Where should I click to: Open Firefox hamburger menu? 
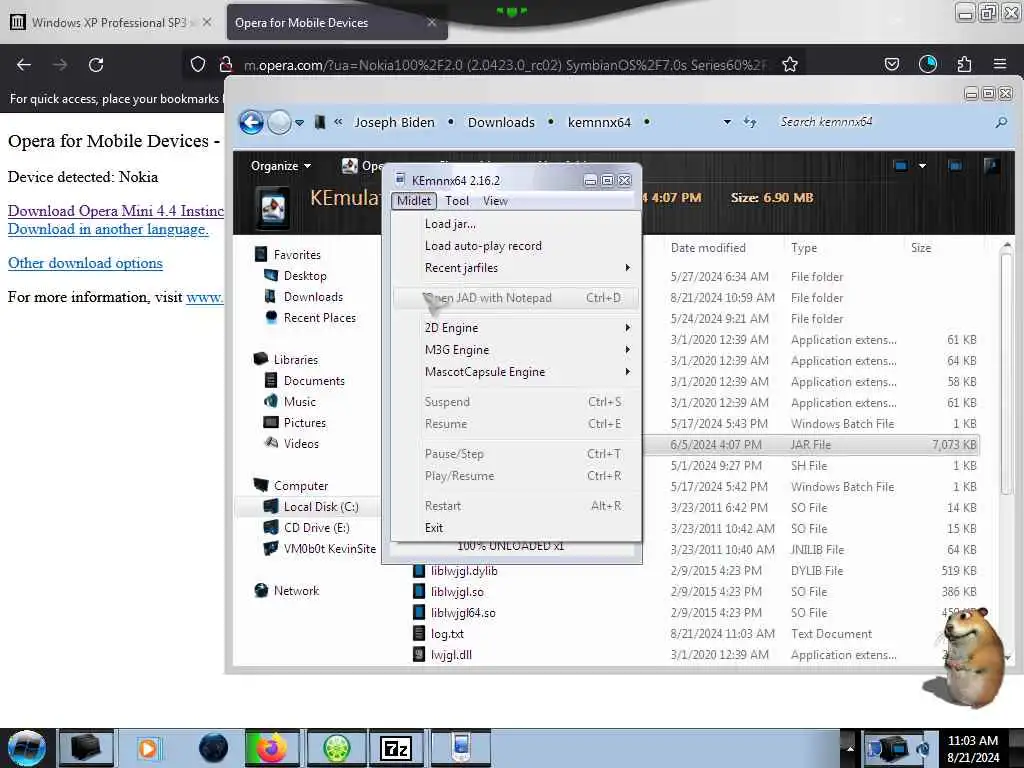[x=1000, y=64]
